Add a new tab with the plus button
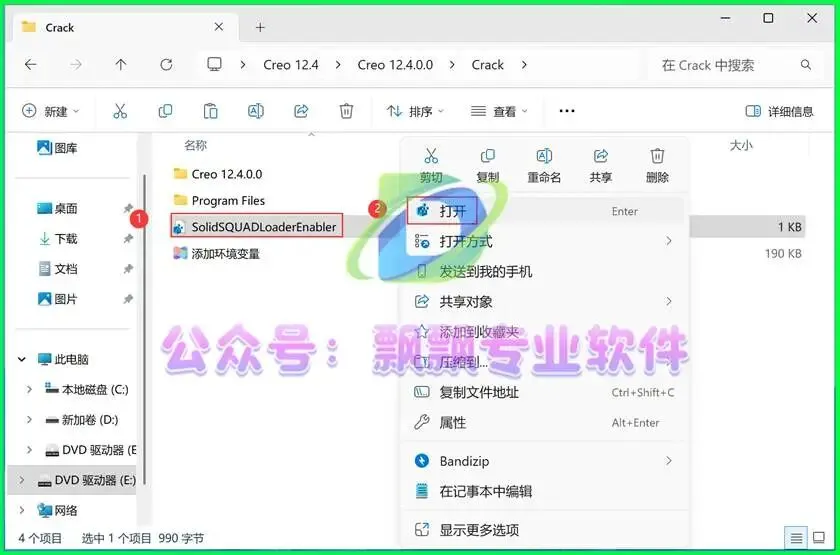Screen dimensions: 840x555 pyautogui.click(x=260, y=27)
